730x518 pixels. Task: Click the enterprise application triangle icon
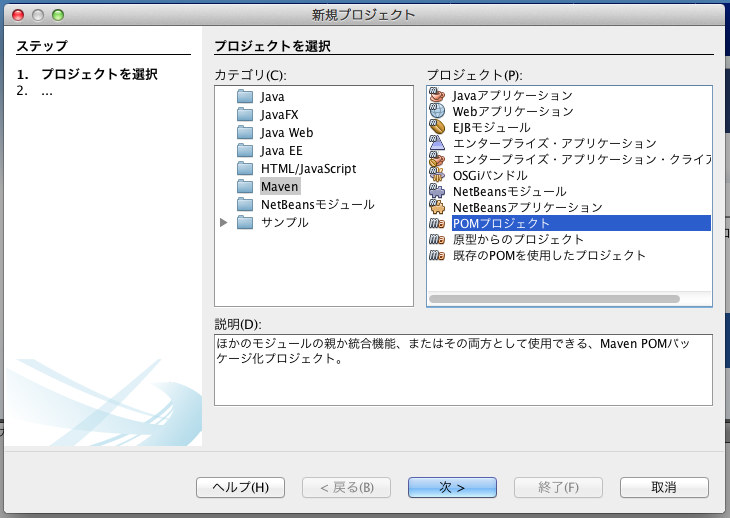coord(436,143)
